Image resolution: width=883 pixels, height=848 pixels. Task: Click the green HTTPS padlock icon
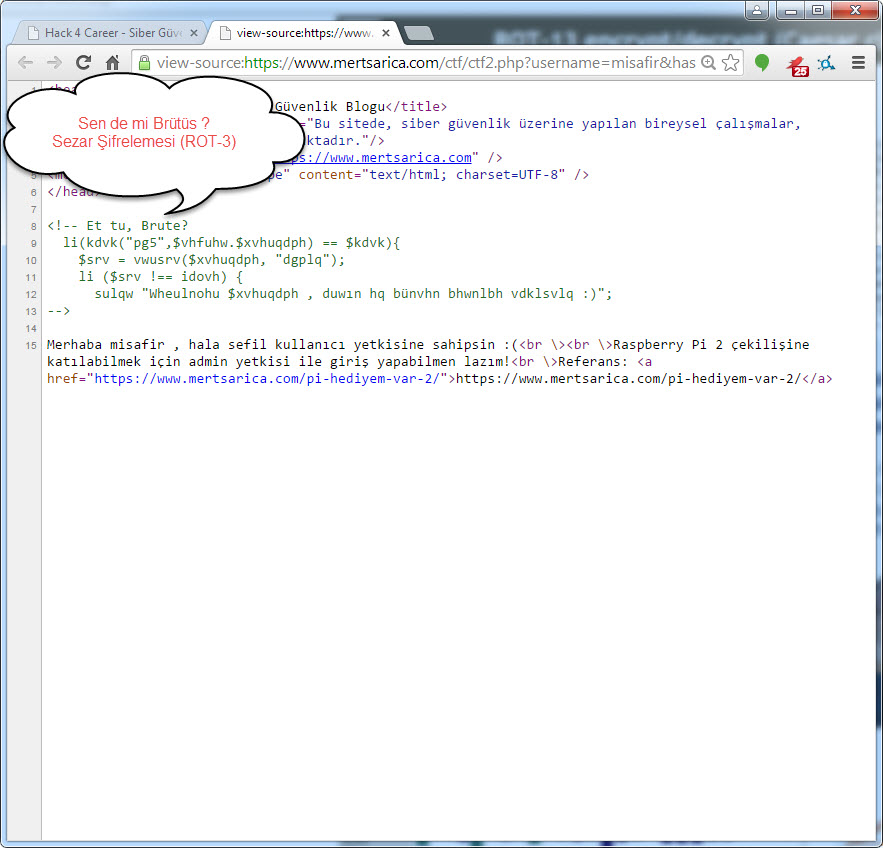coord(145,63)
